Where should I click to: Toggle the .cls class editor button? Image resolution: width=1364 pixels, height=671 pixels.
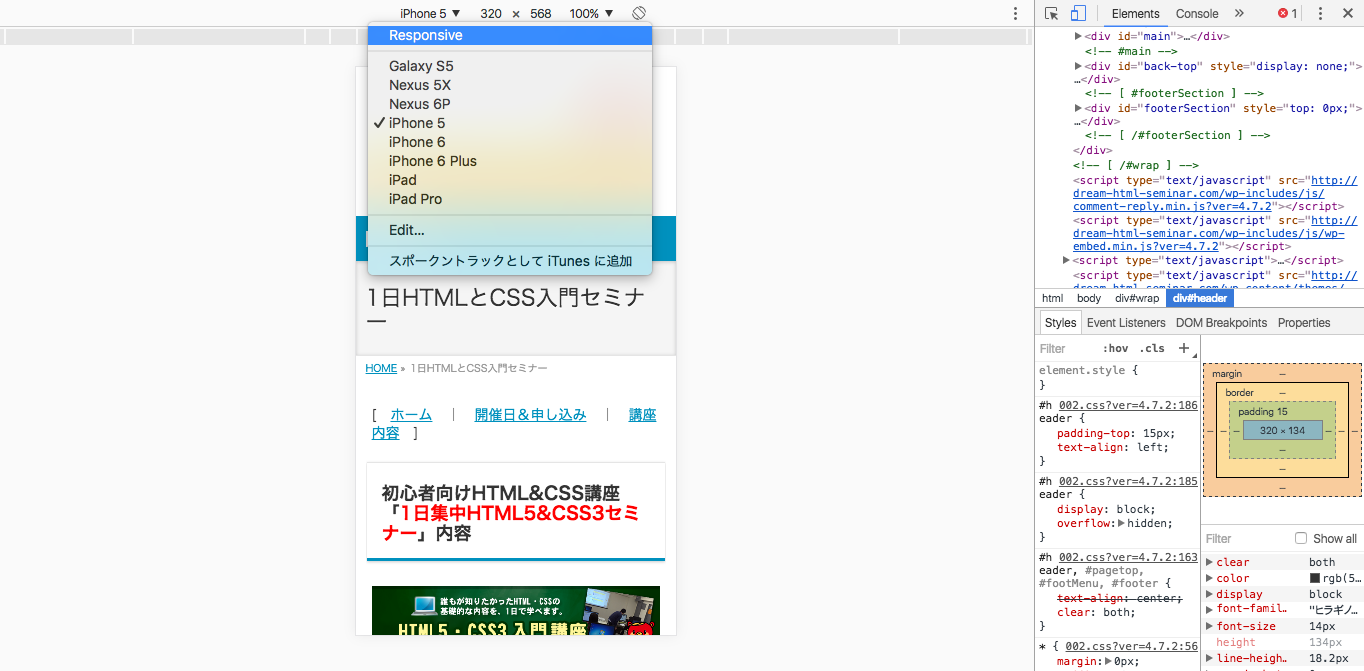[x=1154, y=348]
